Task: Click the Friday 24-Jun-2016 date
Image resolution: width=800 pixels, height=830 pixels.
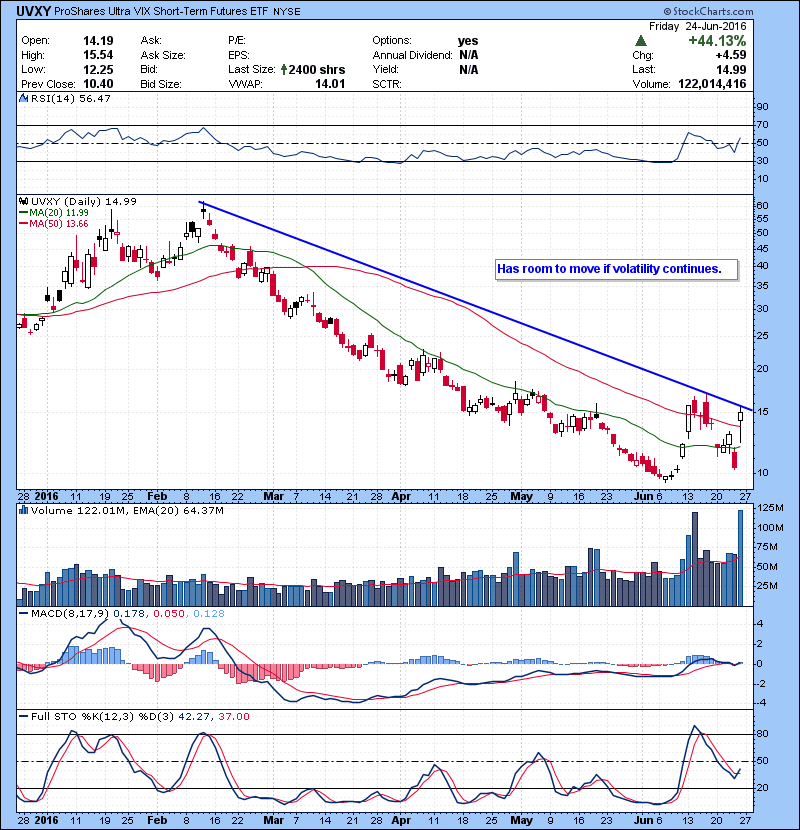Action: coord(697,26)
